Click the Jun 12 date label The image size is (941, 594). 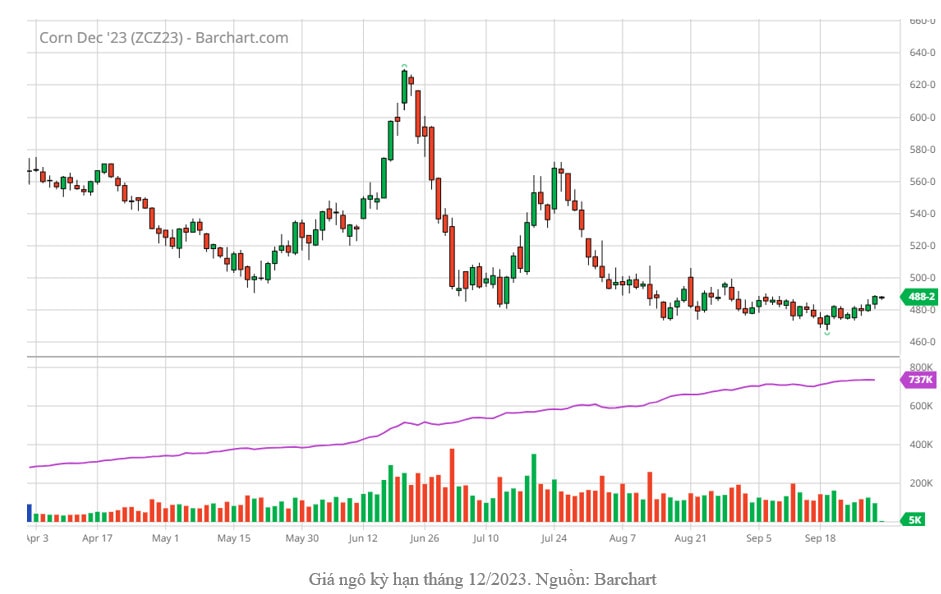[363, 538]
